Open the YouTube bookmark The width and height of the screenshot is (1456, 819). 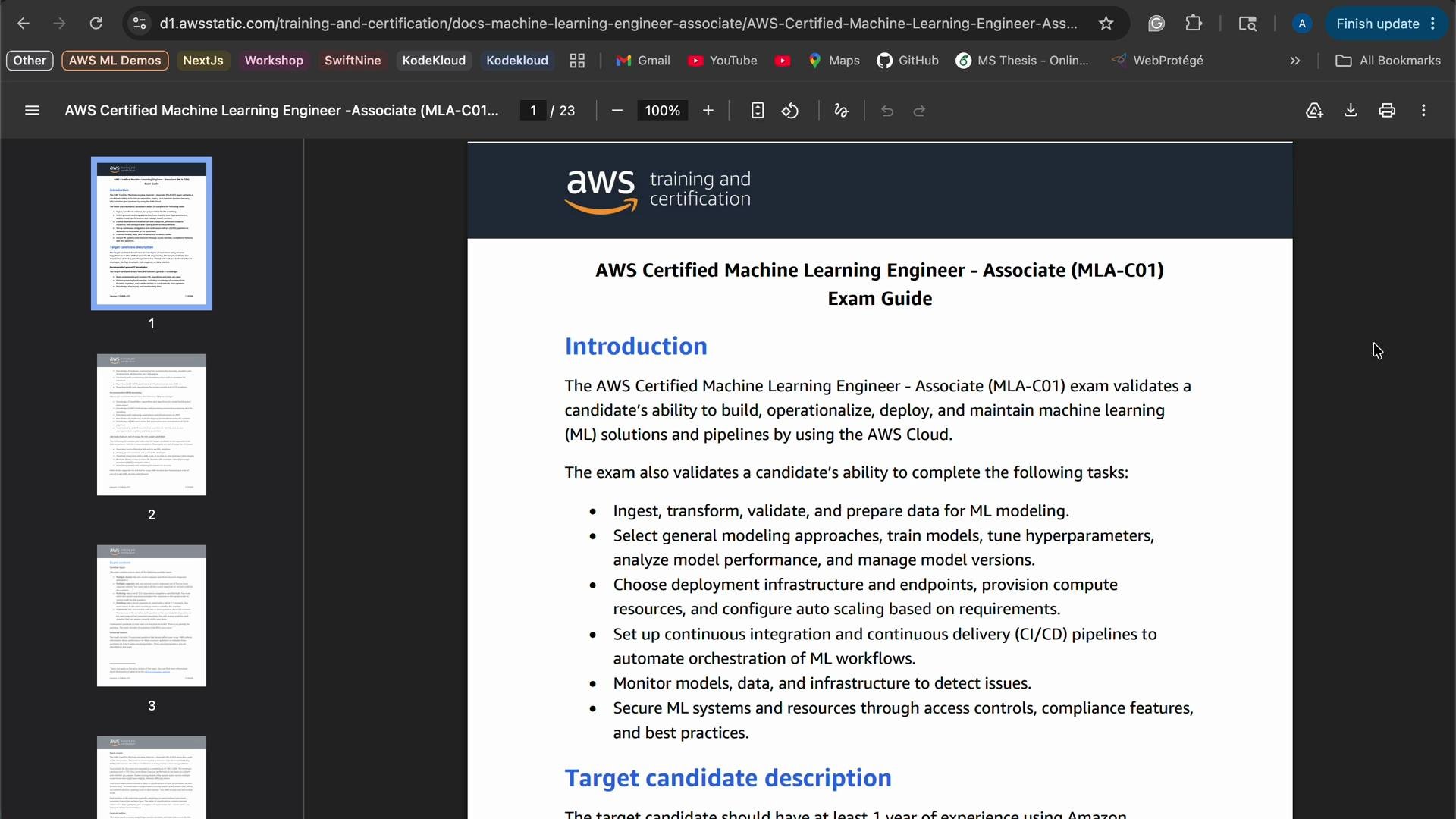(x=723, y=61)
